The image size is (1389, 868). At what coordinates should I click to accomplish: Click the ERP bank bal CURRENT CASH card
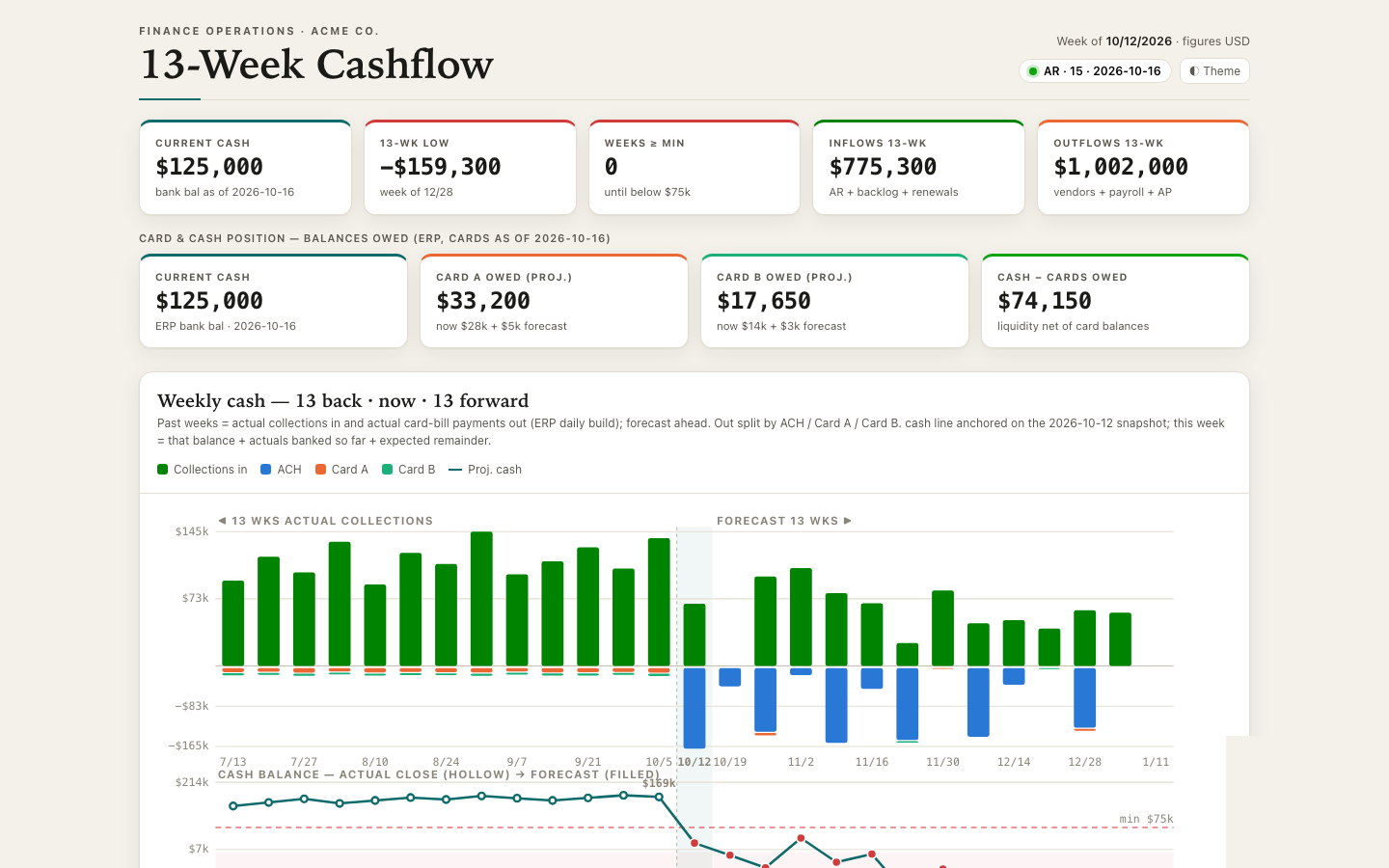tap(273, 301)
